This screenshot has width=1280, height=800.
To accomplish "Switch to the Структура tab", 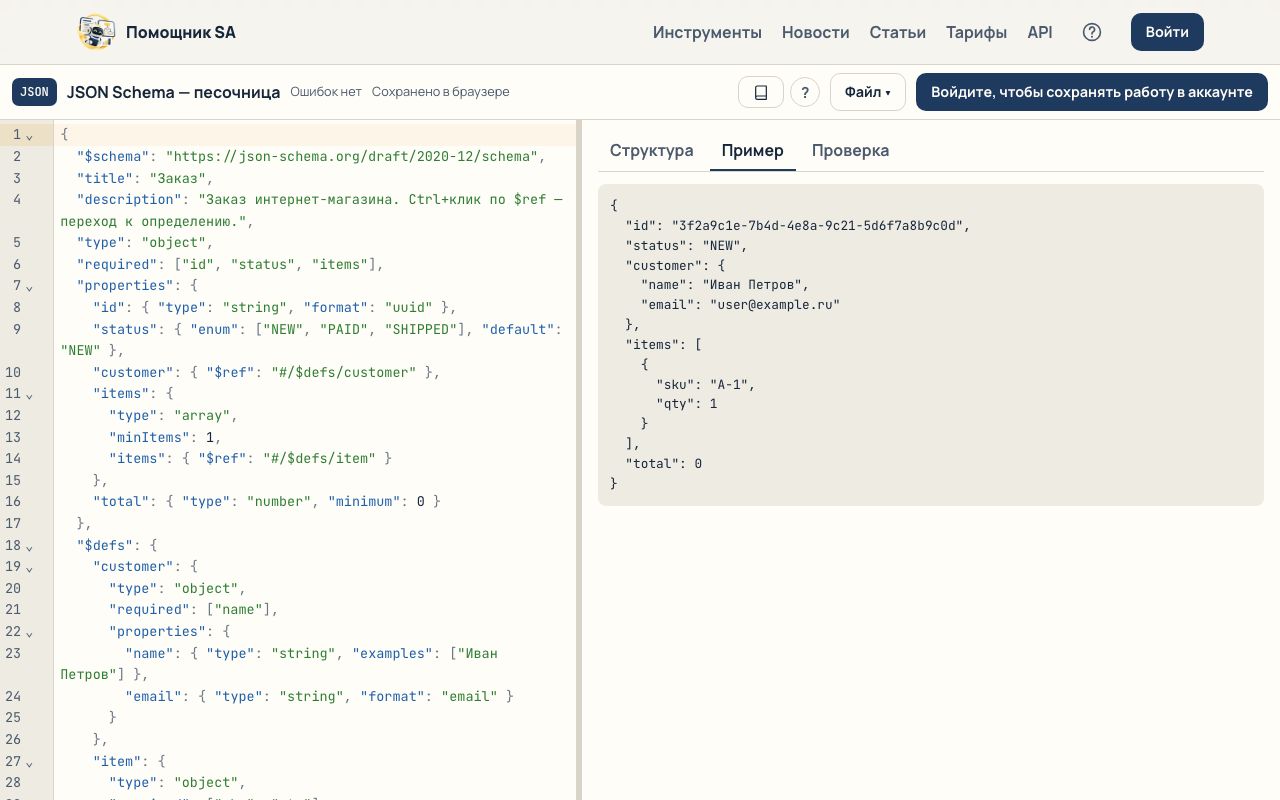I will (x=652, y=150).
